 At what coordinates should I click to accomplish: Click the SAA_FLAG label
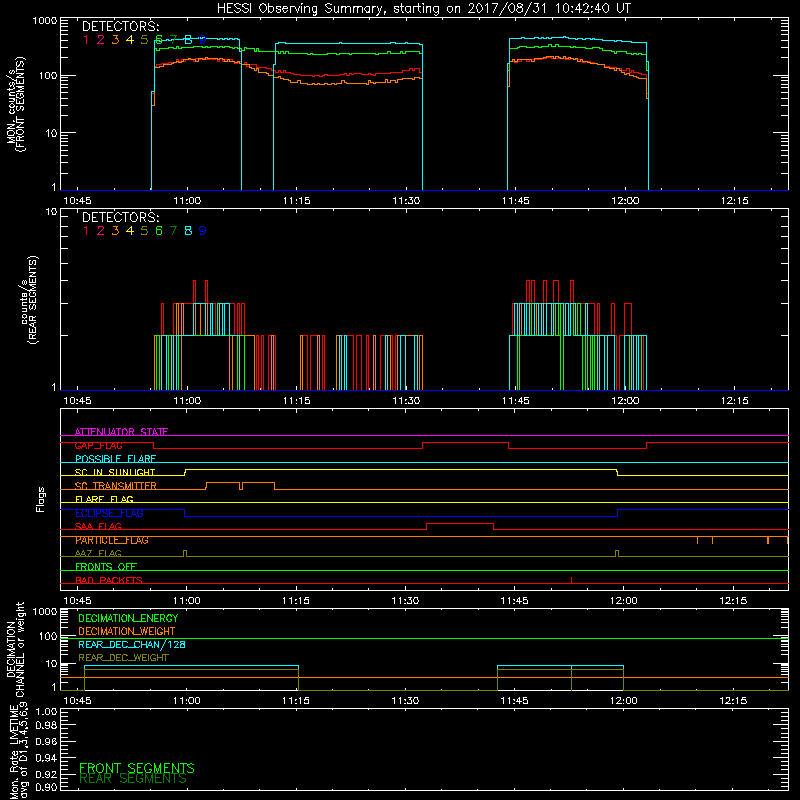[98, 526]
